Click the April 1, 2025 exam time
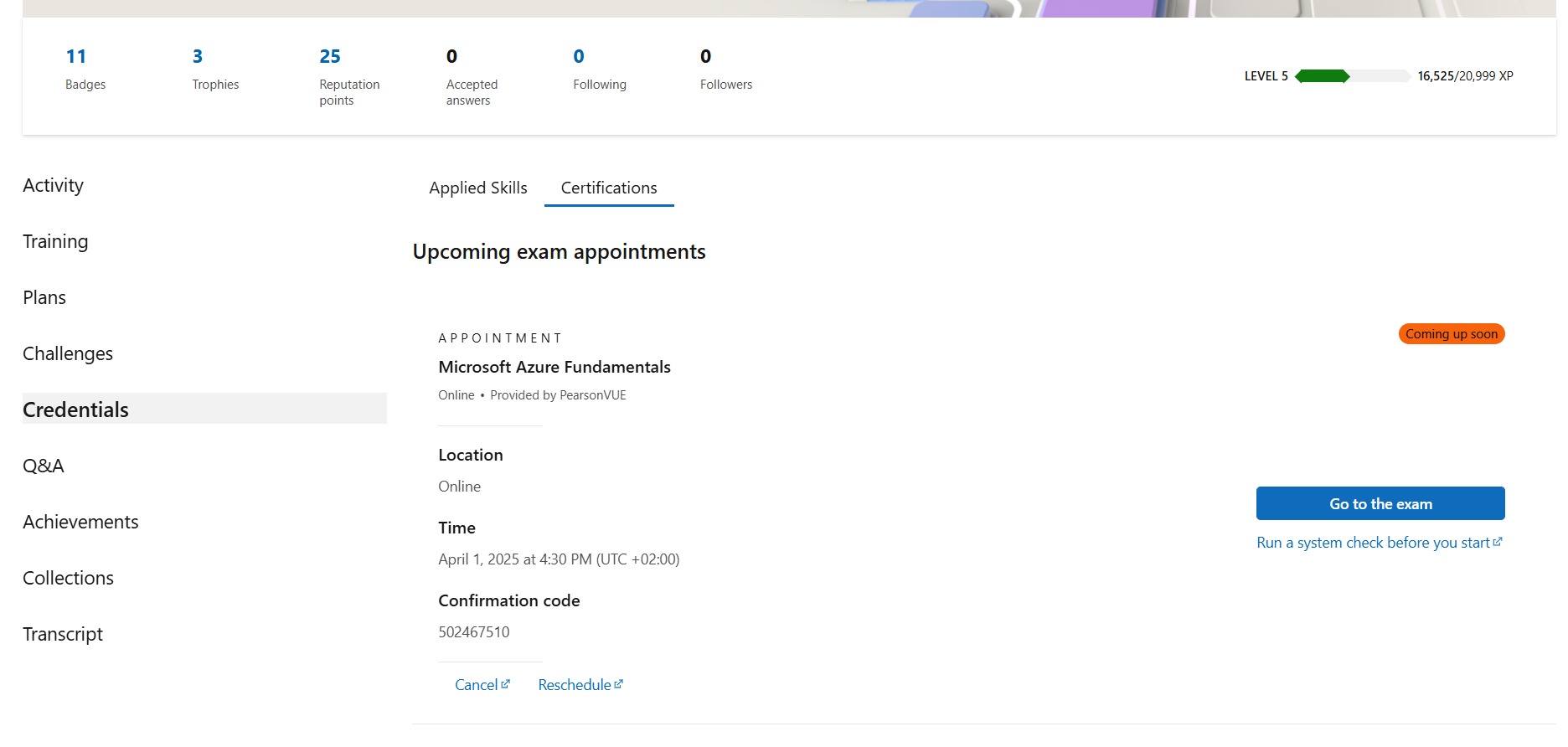This screenshot has height=747, width=1568. pyautogui.click(x=559, y=559)
